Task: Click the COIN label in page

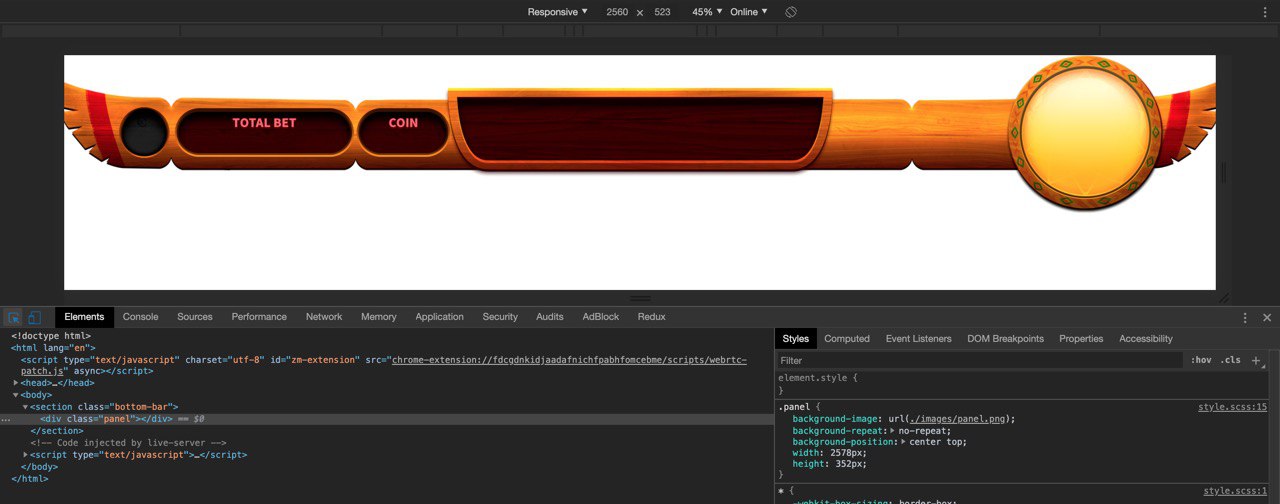Action: coord(403,123)
